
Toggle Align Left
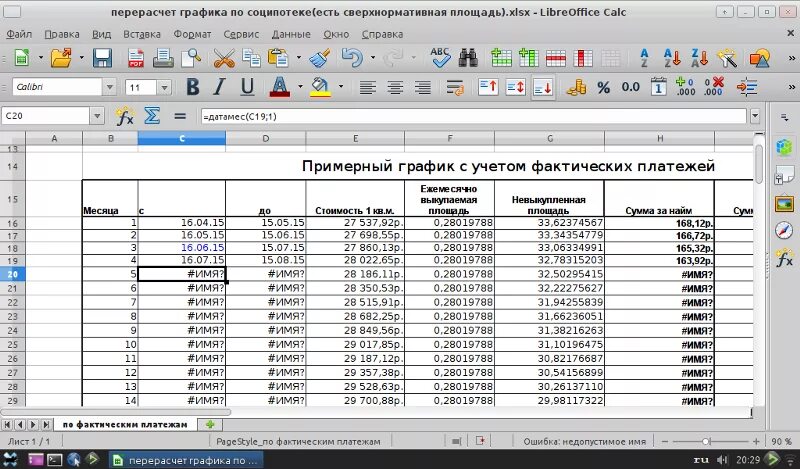tap(367, 87)
